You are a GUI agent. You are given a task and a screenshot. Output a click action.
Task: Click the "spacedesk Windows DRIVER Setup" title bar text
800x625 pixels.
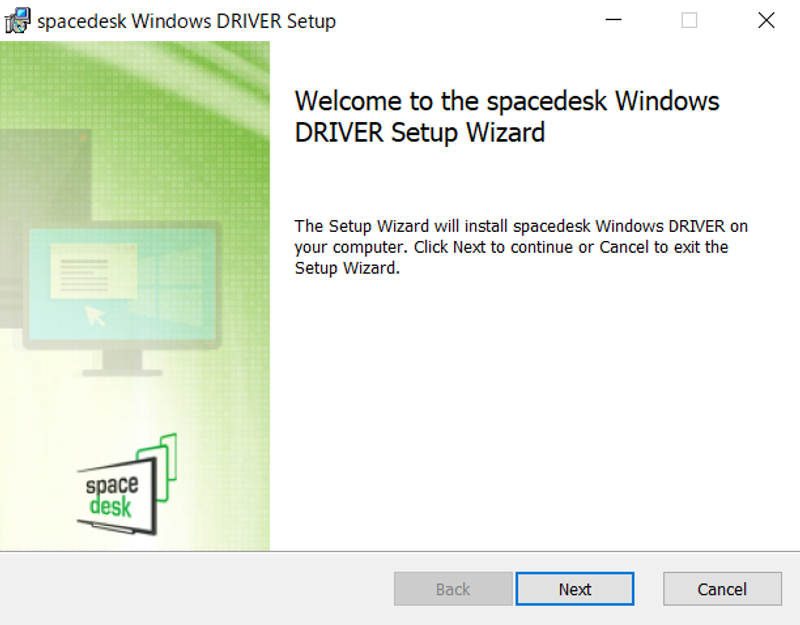tap(186, 21)
